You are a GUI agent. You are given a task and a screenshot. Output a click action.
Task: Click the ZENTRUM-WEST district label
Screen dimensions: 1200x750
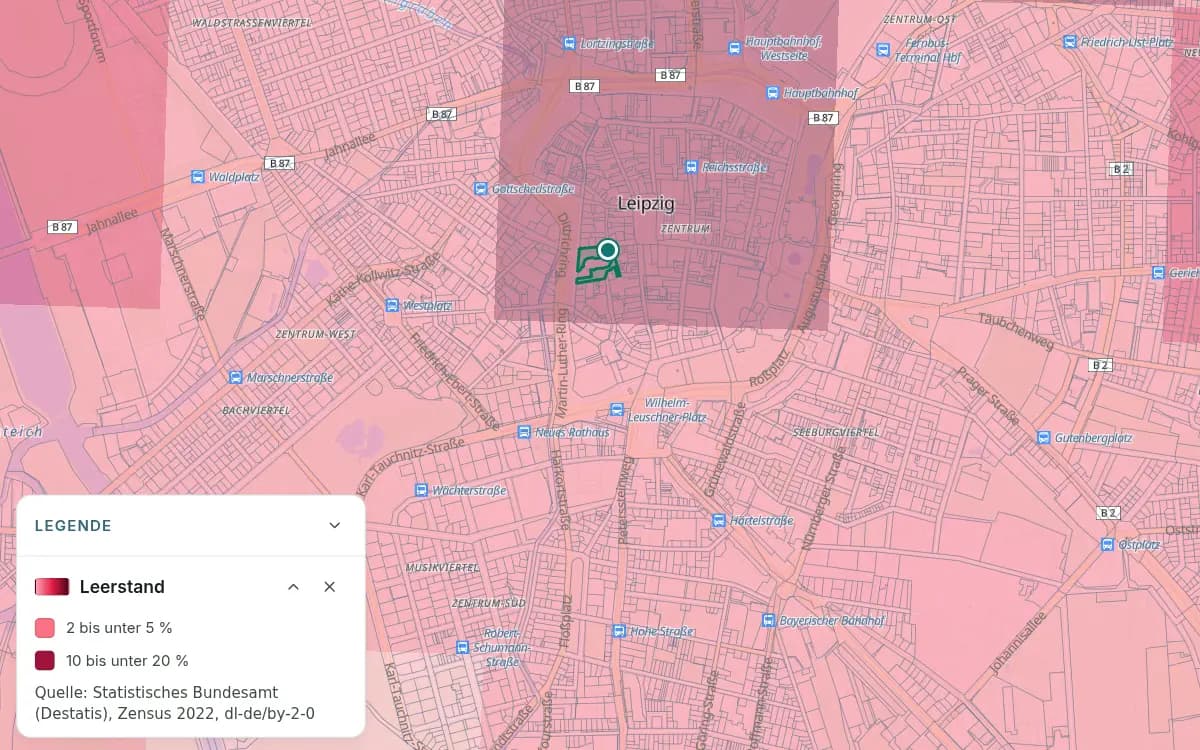(x=315, y=334)
